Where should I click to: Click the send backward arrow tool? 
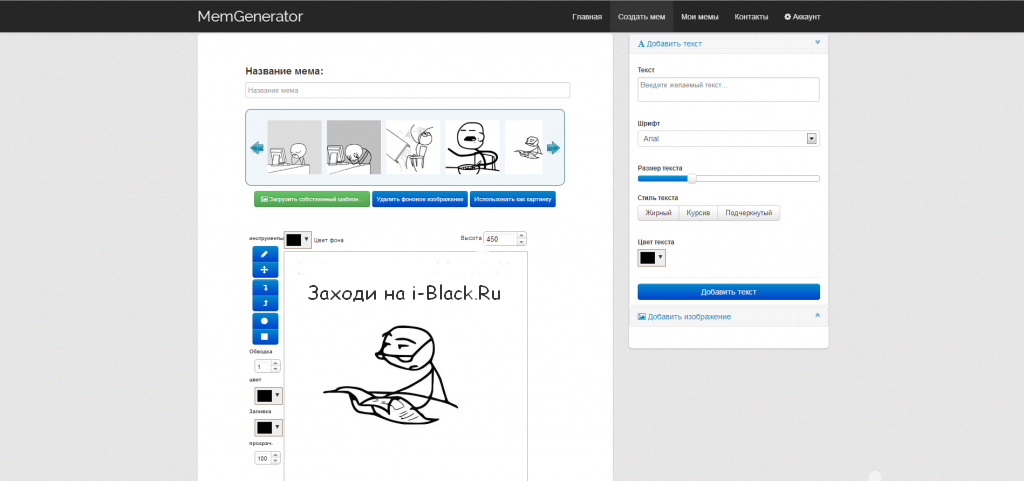coord(265,288)
